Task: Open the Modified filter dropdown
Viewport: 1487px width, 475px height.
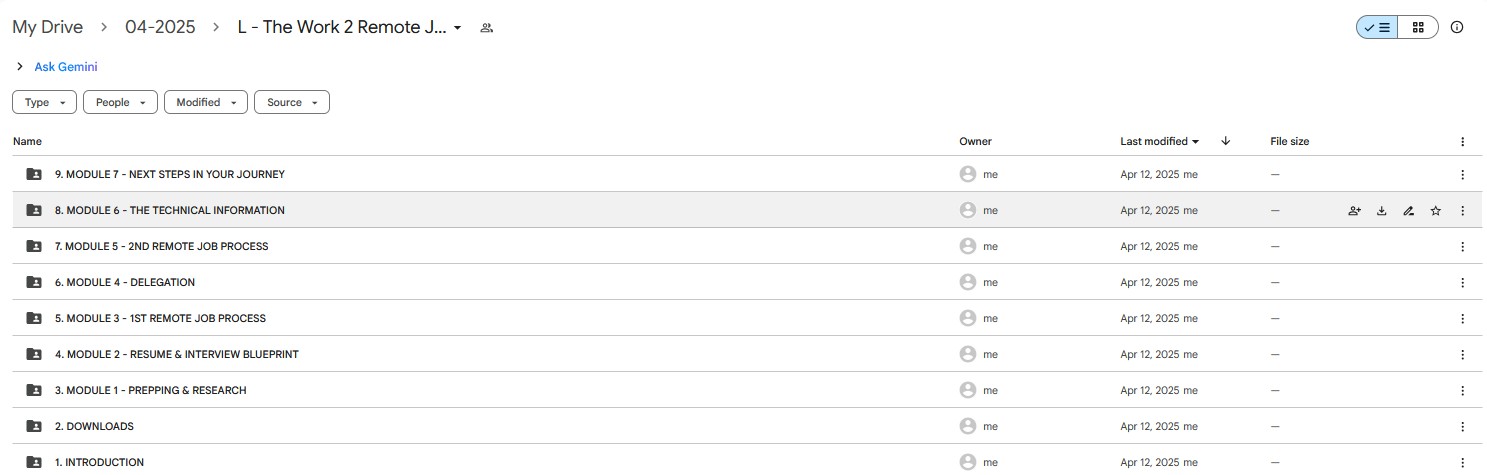Action: 206,102
